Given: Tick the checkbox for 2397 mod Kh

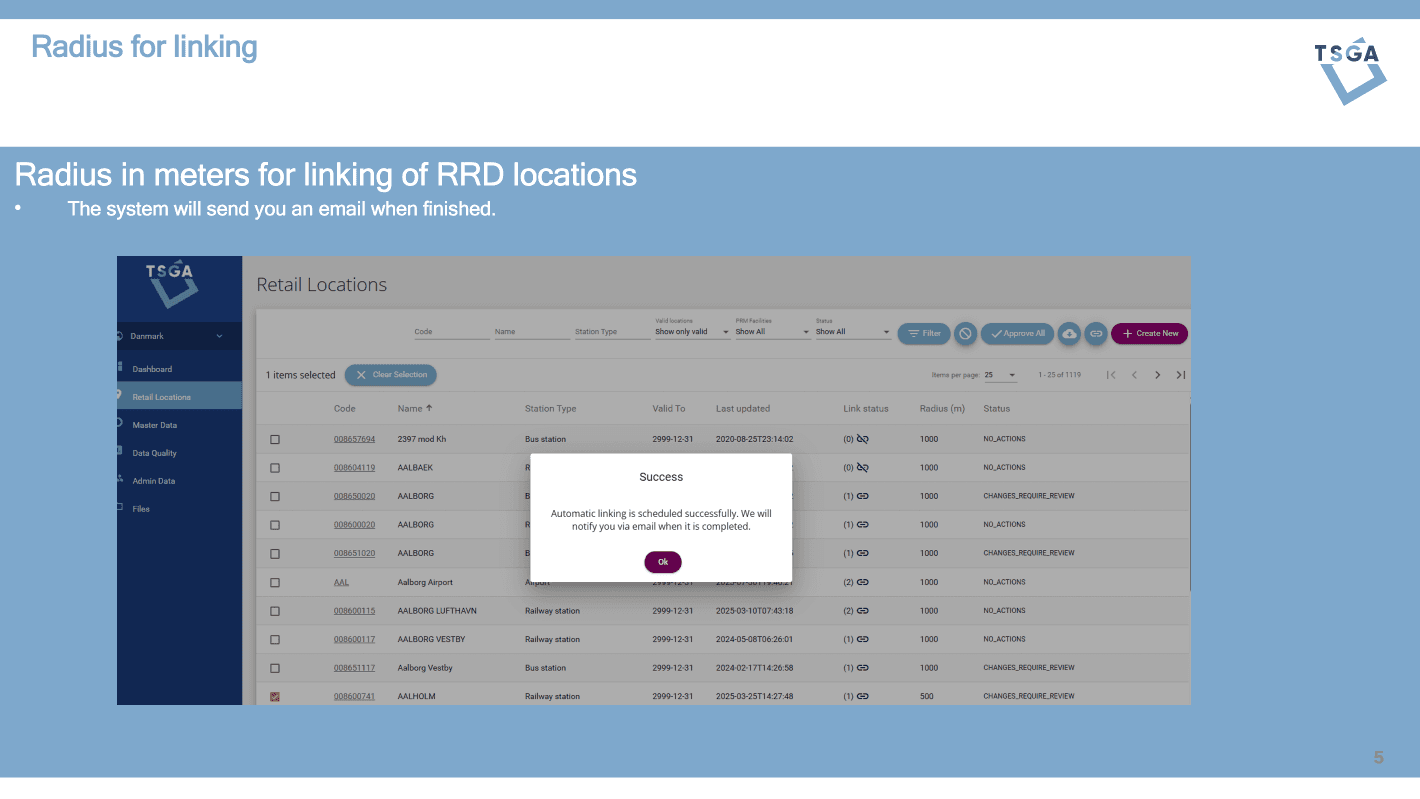Looking at the screenshot, I should click(275, 439).
